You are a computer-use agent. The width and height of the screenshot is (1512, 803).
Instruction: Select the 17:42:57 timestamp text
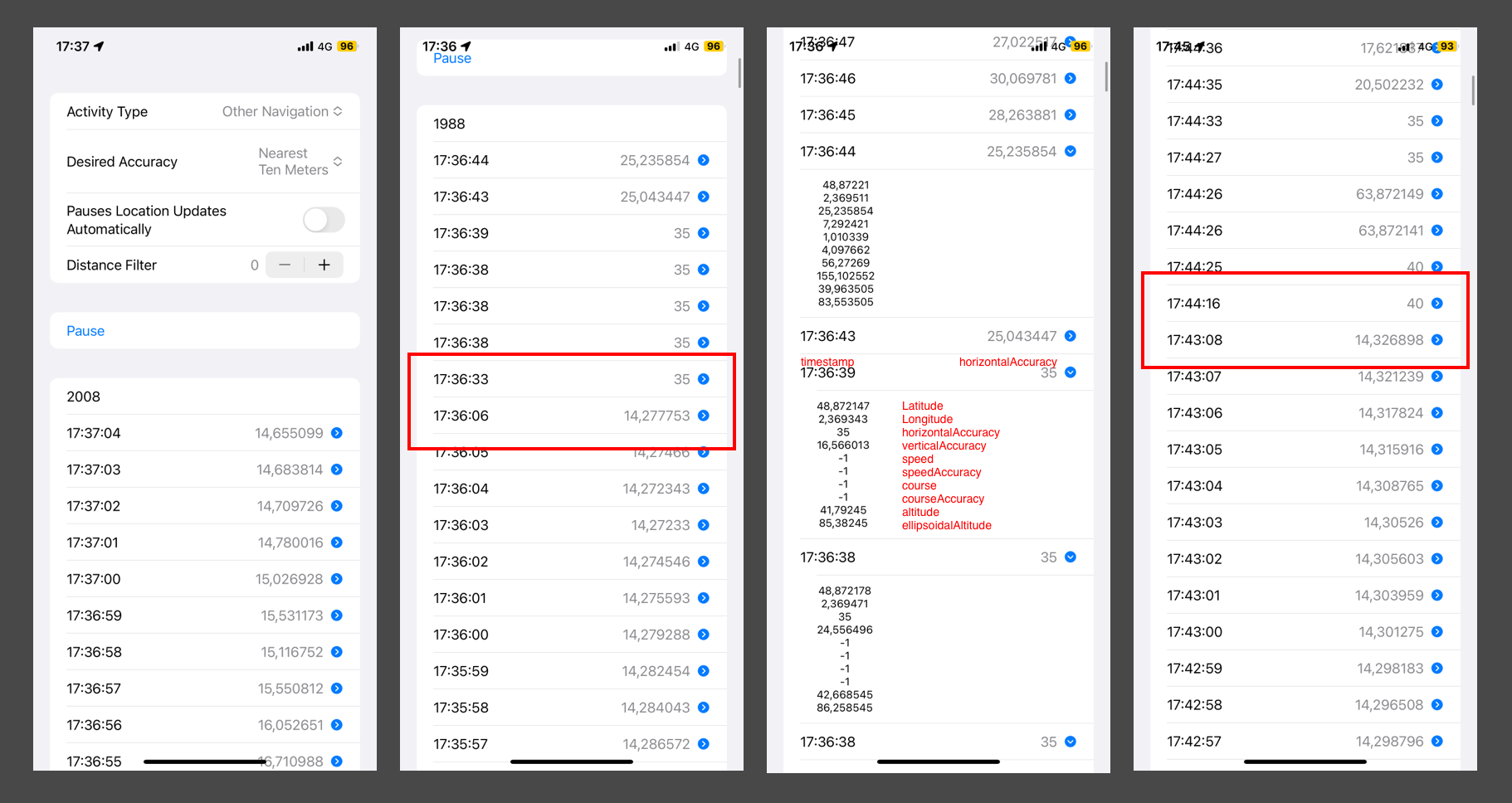point(1194,742)
